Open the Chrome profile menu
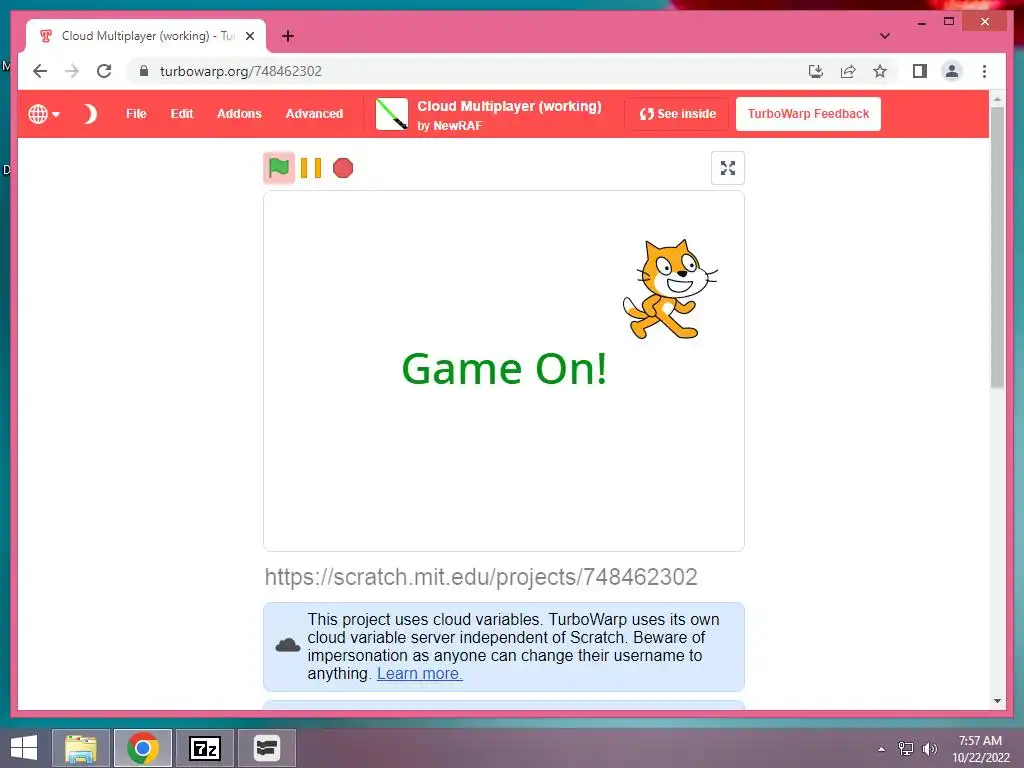 952,71
